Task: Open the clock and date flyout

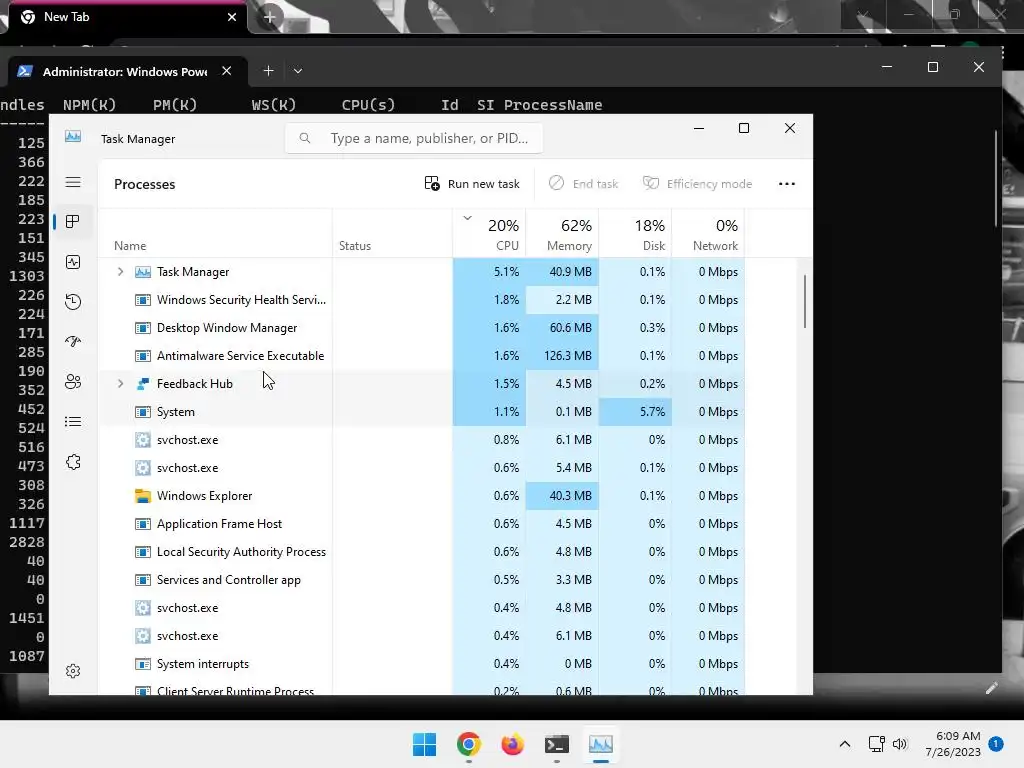Action: pos(952,744)
